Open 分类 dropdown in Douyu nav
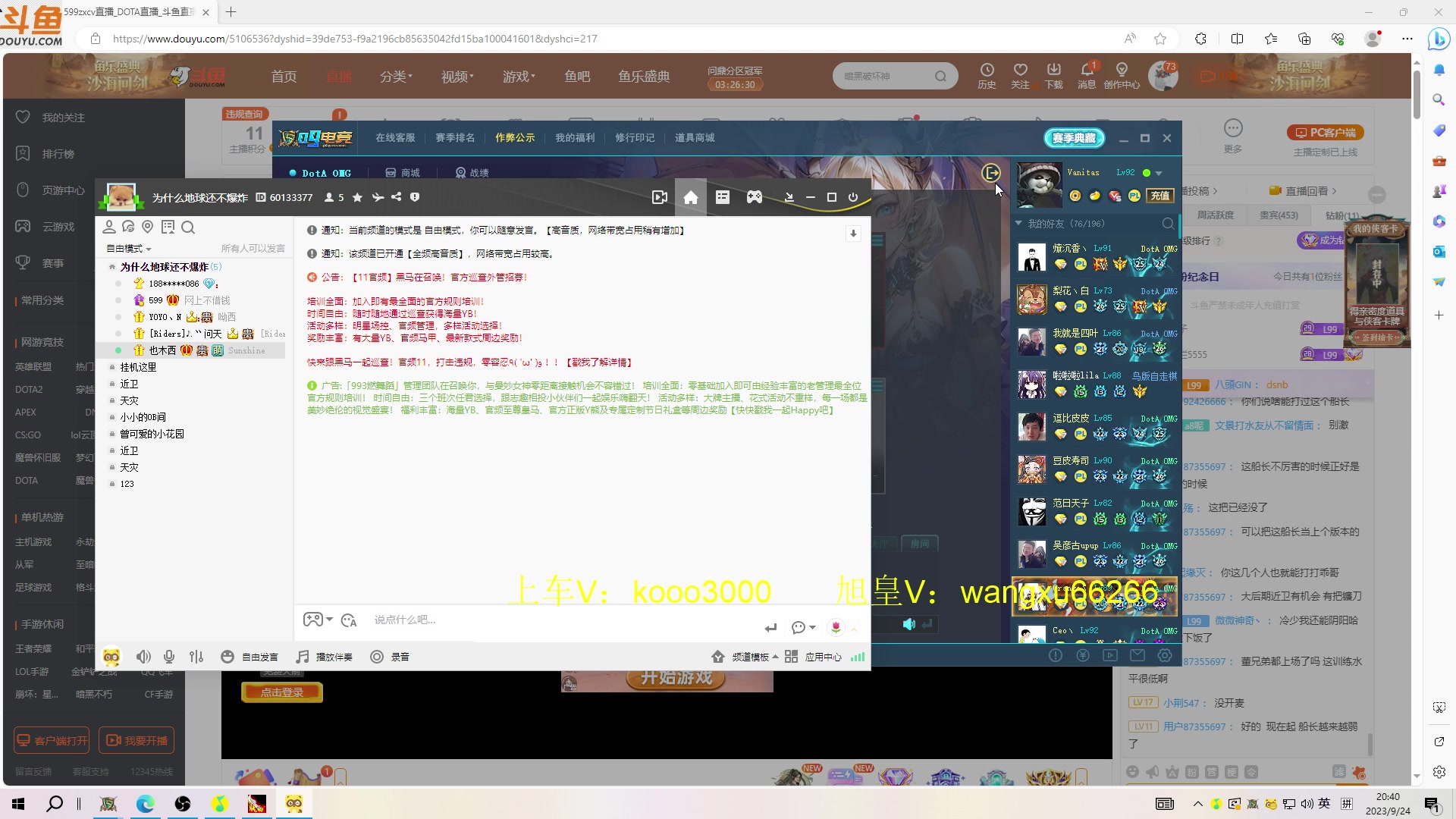 coord(396,77)
